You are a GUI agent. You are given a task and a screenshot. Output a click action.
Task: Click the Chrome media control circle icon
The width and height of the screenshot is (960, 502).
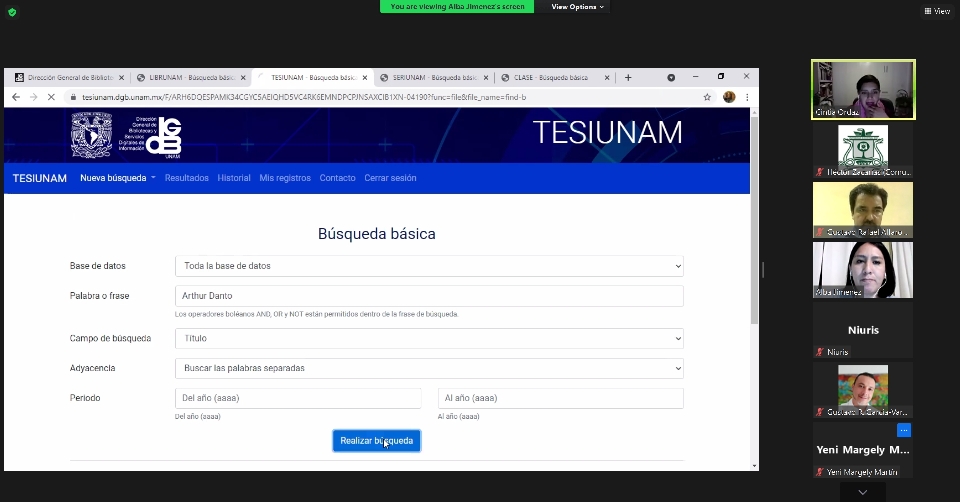coord(671,77)
